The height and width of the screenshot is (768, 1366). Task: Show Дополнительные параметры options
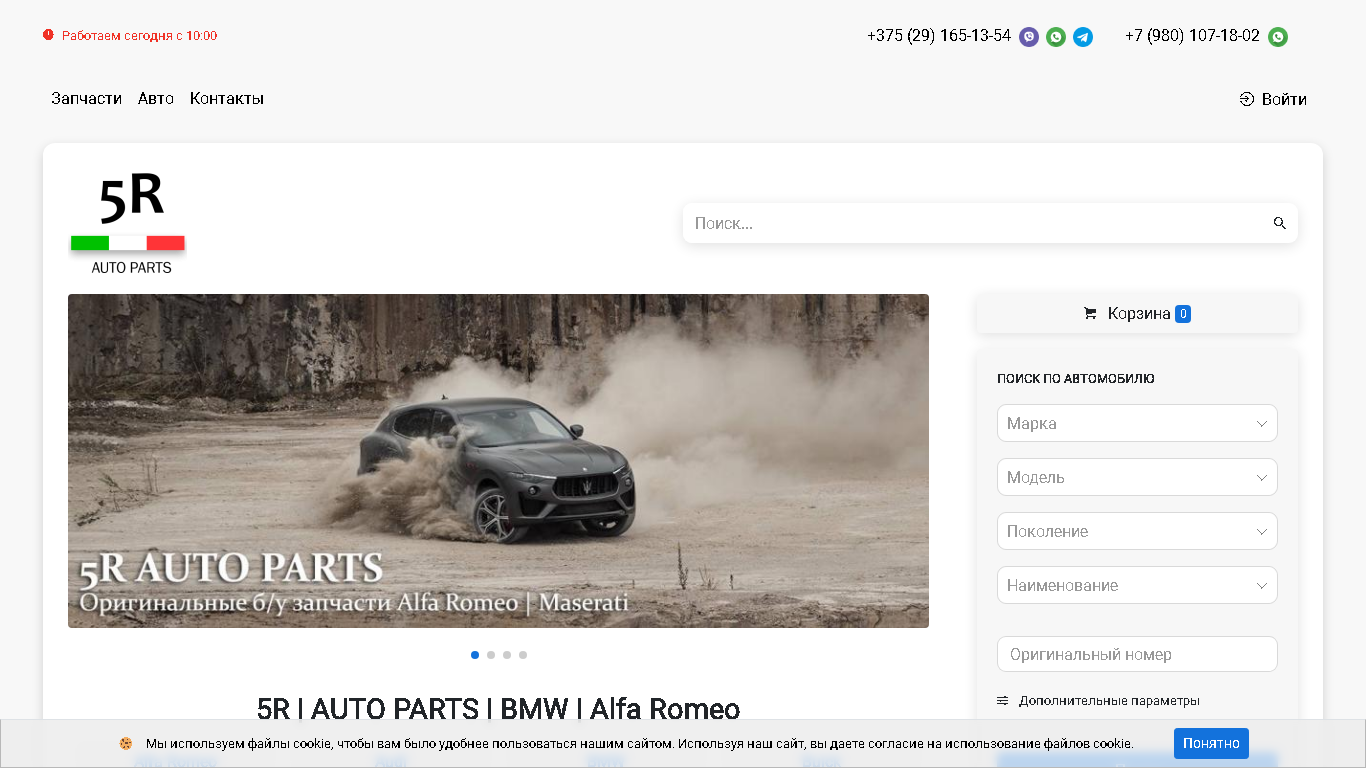click(x=1109, y=701)
